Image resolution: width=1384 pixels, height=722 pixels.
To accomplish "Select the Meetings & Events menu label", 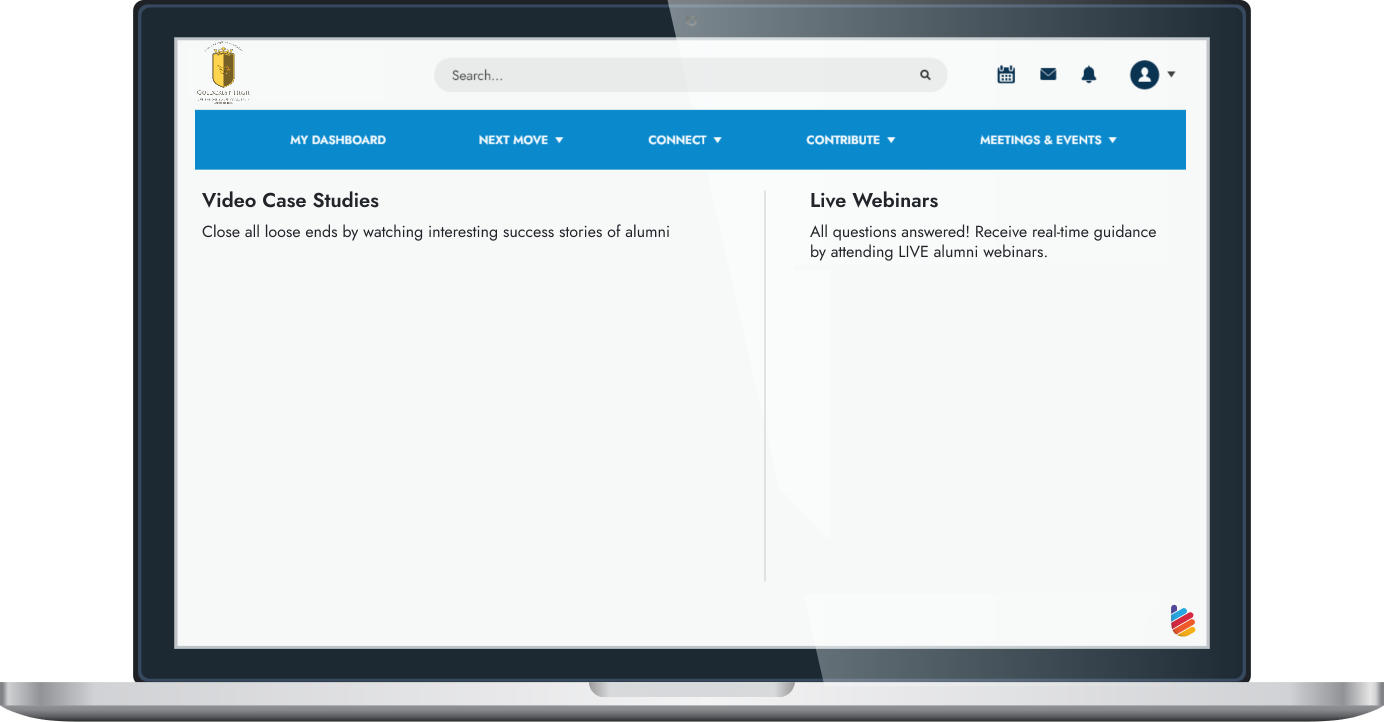I will click(x=1040, y=140).
